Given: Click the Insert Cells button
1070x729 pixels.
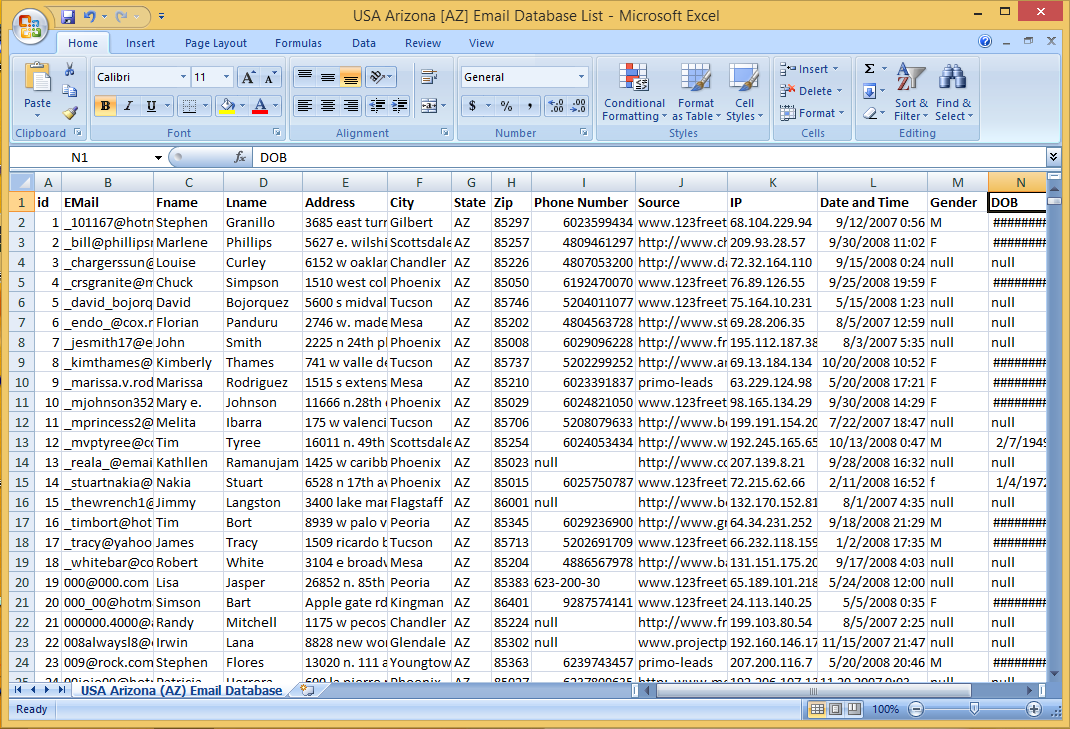Looking at the screenshot, I should coord(813,69).
